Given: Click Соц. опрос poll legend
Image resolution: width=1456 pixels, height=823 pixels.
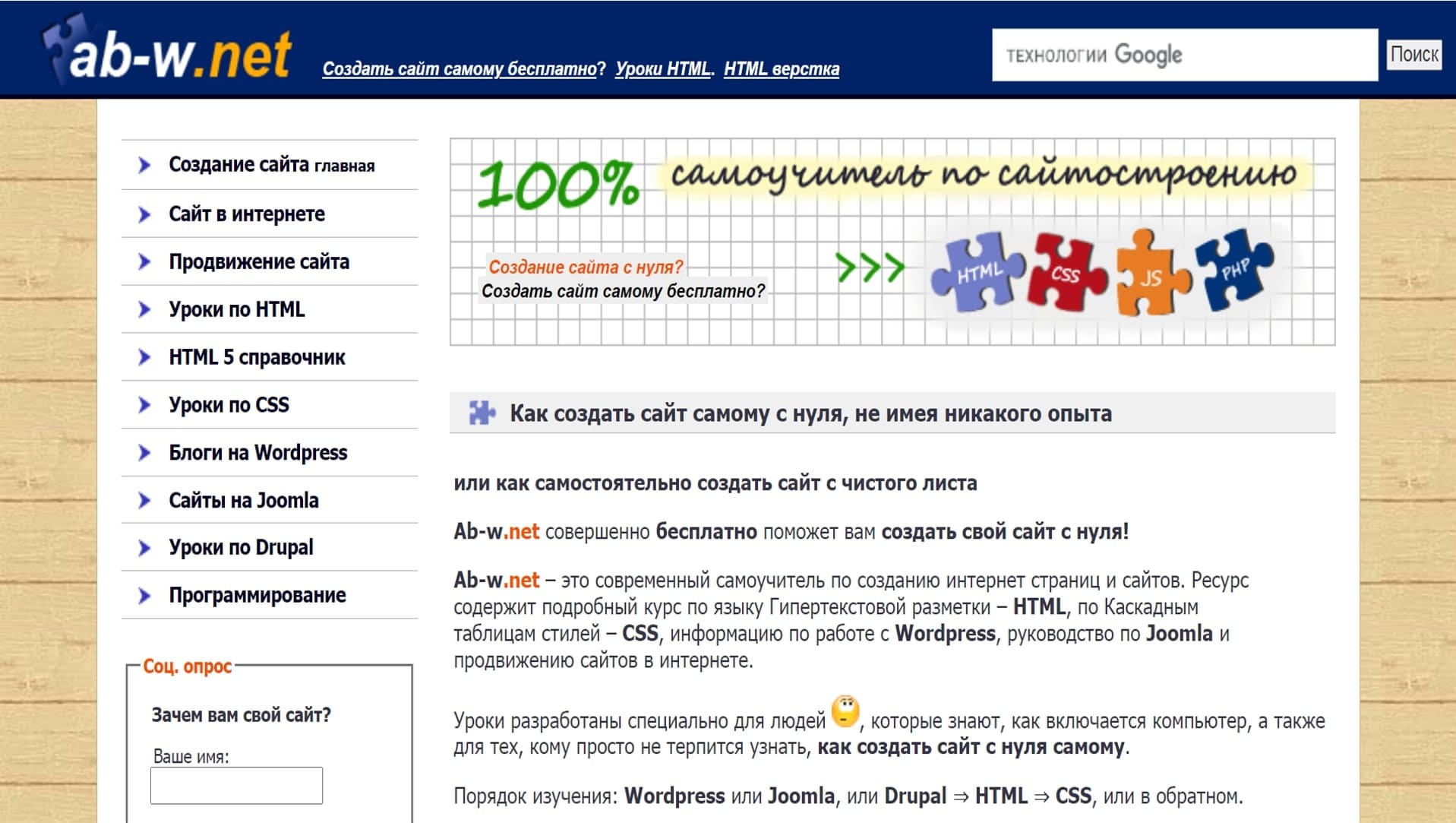Looking at the screenshot, I should coord(187,666).
